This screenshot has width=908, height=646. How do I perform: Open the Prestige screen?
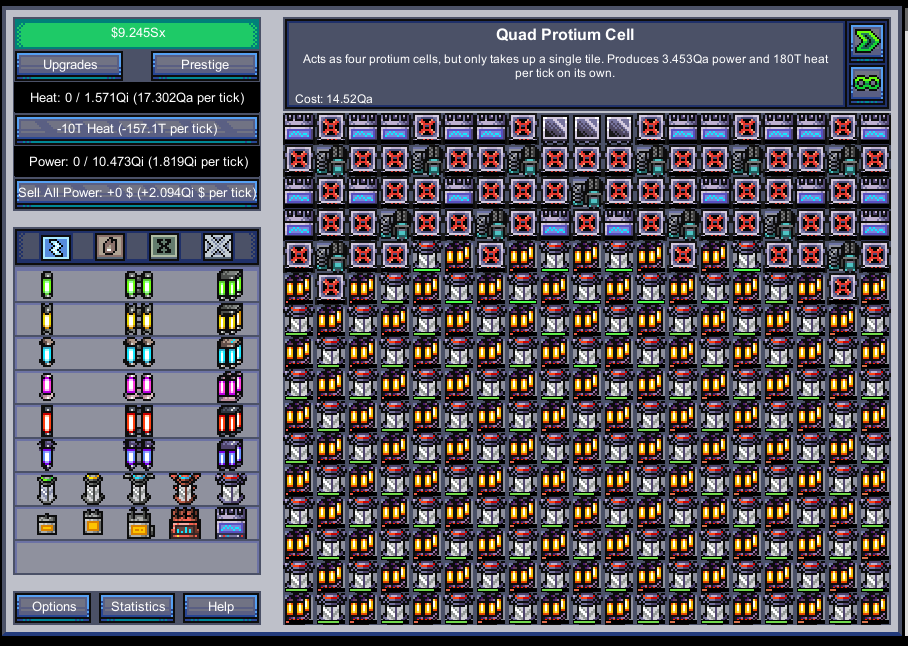click(x=205, y=64)
